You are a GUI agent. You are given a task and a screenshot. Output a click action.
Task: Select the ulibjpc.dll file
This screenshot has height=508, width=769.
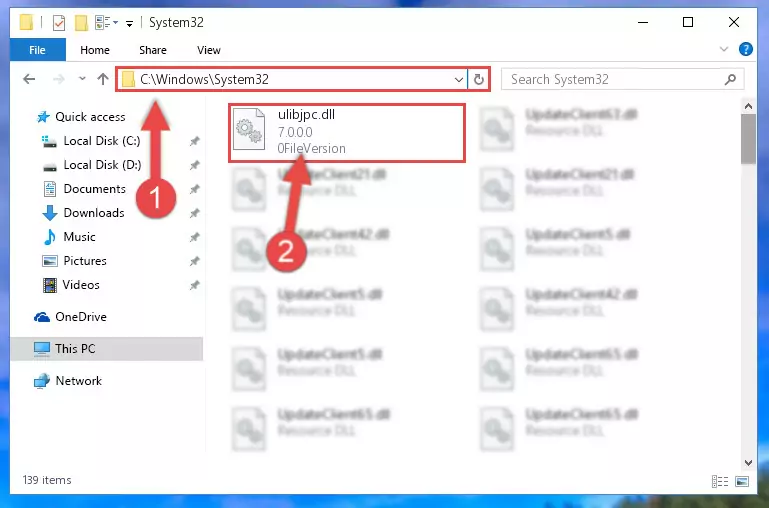346,132
